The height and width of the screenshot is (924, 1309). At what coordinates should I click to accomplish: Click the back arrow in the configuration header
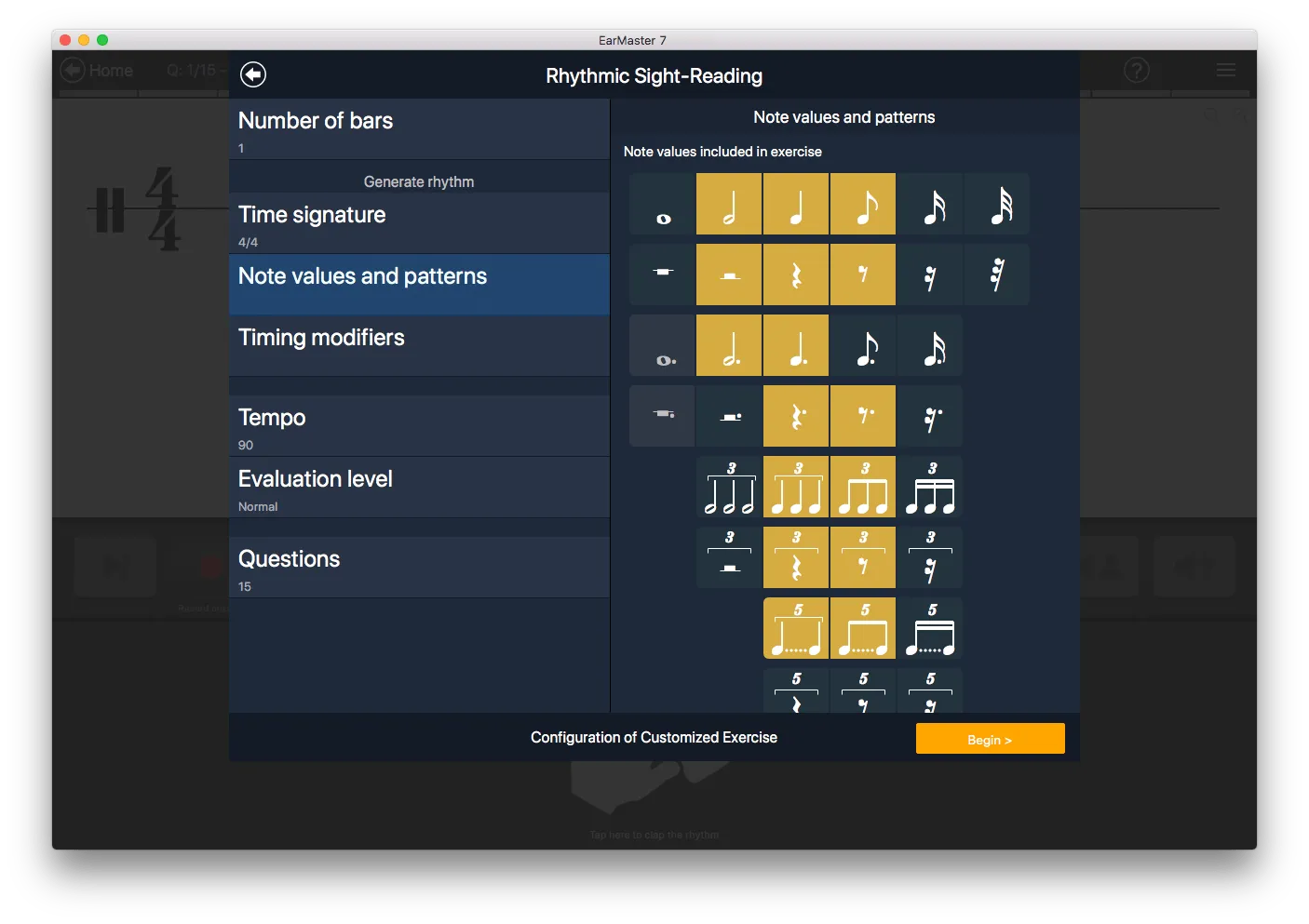(x=252, y=74)
